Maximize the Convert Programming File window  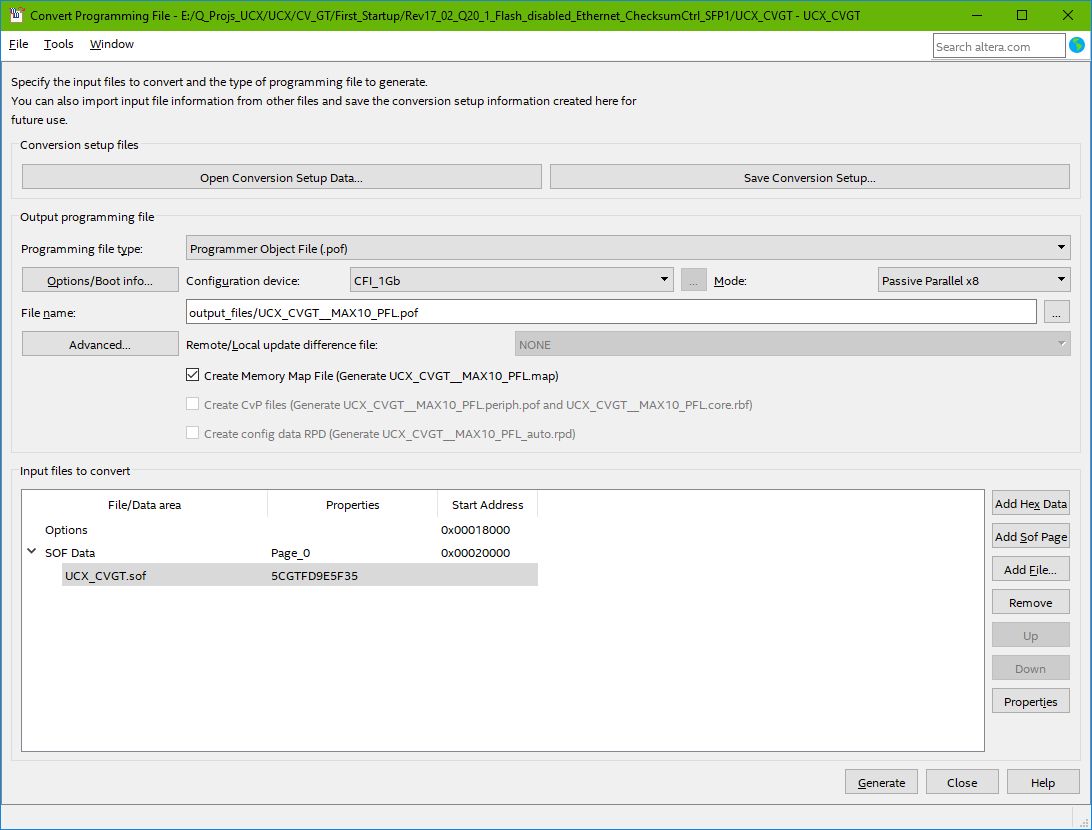(x=1022, y=15)
